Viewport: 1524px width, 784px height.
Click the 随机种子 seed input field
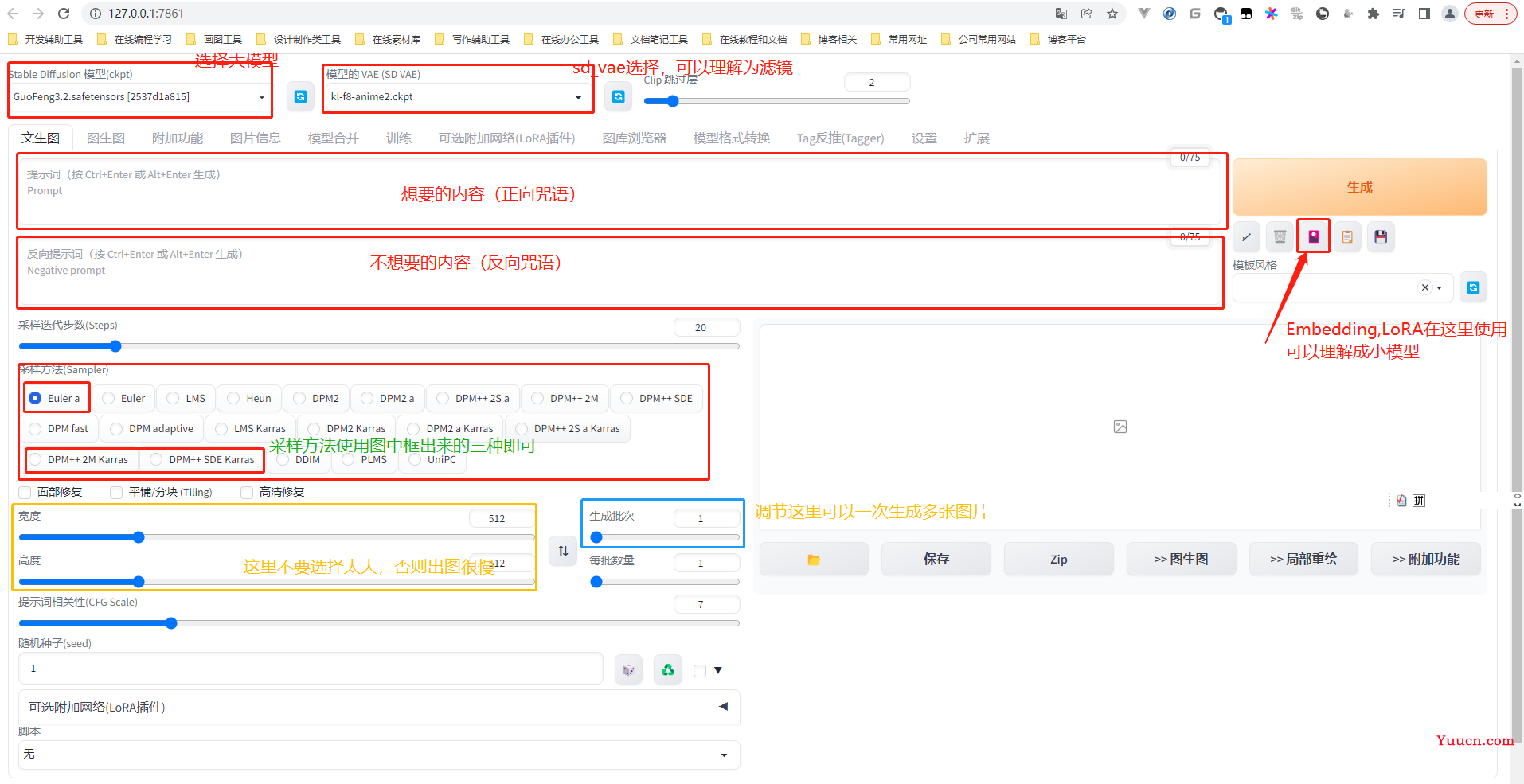[311, 669]
